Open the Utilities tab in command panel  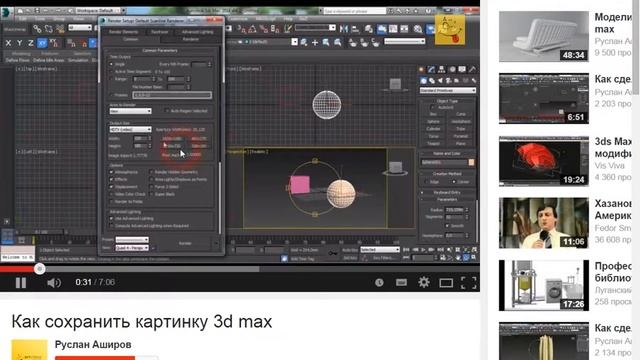(472, 69)
